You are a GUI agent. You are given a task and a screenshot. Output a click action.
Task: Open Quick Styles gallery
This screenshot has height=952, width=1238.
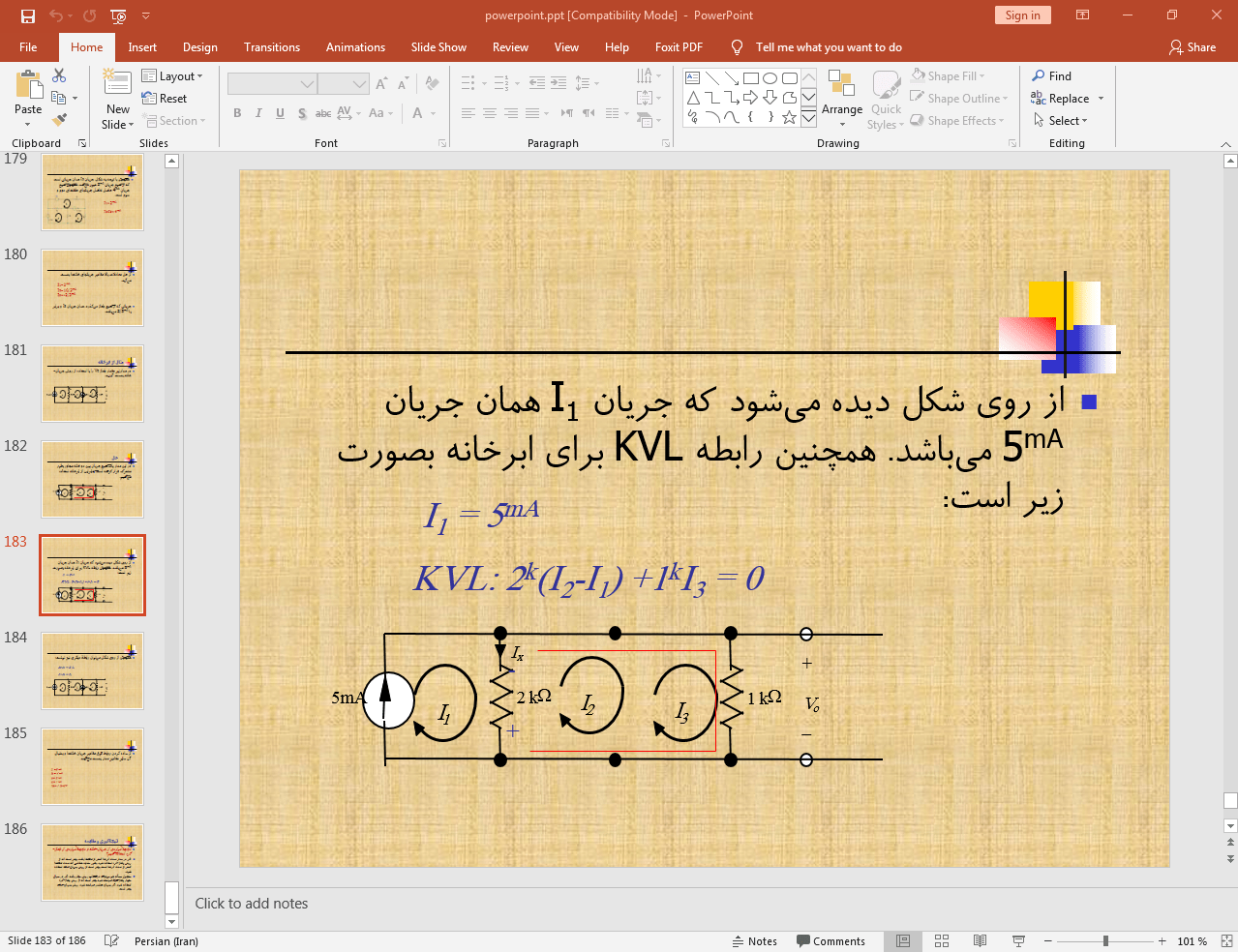[x=886, y=99]
